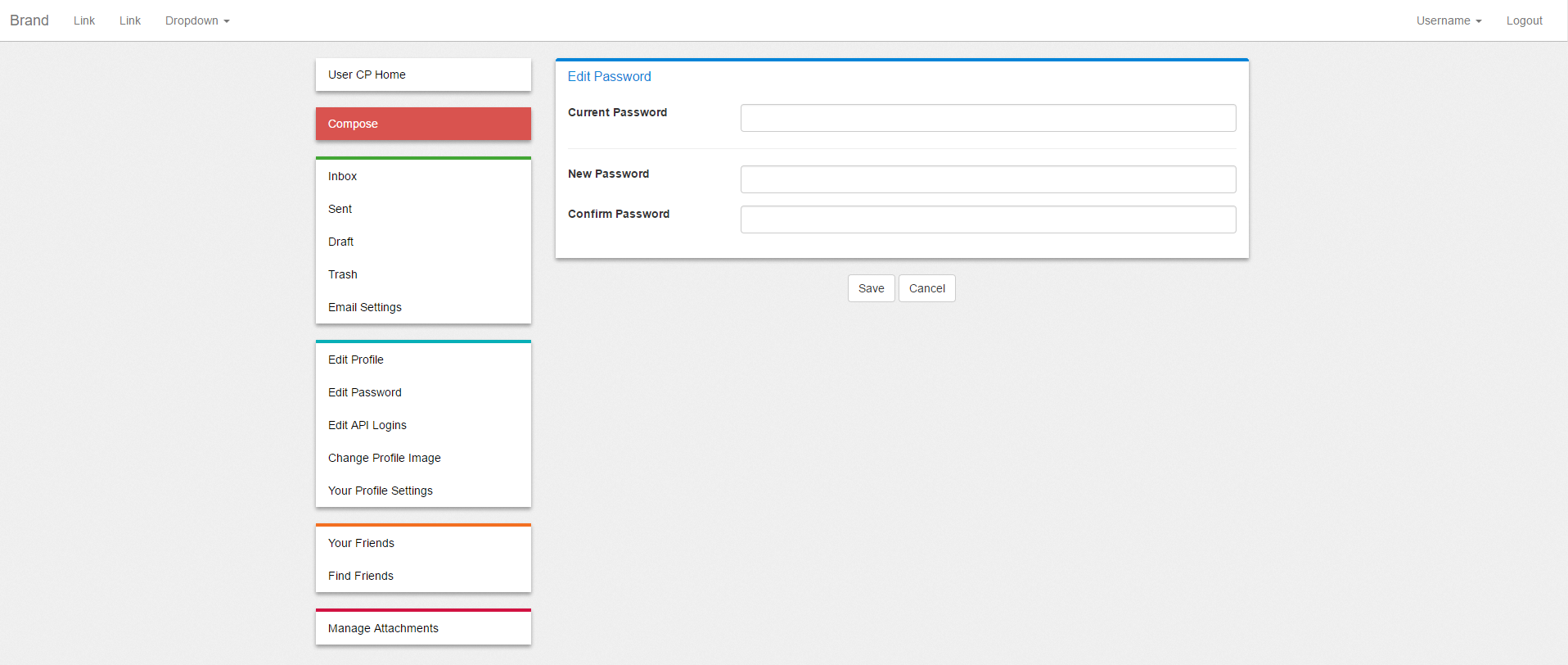Click the Logout link

coord(1524,20)
